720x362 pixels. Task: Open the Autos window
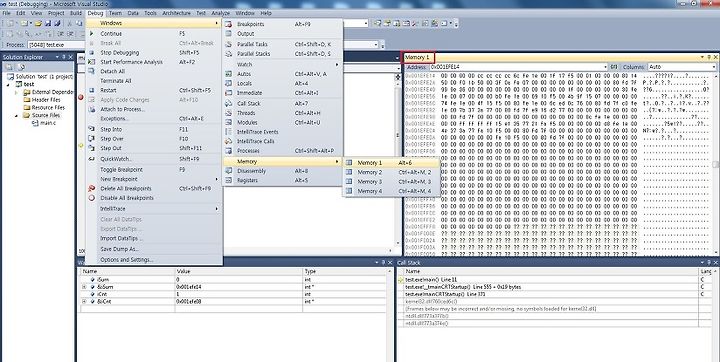tap(283, 74)
